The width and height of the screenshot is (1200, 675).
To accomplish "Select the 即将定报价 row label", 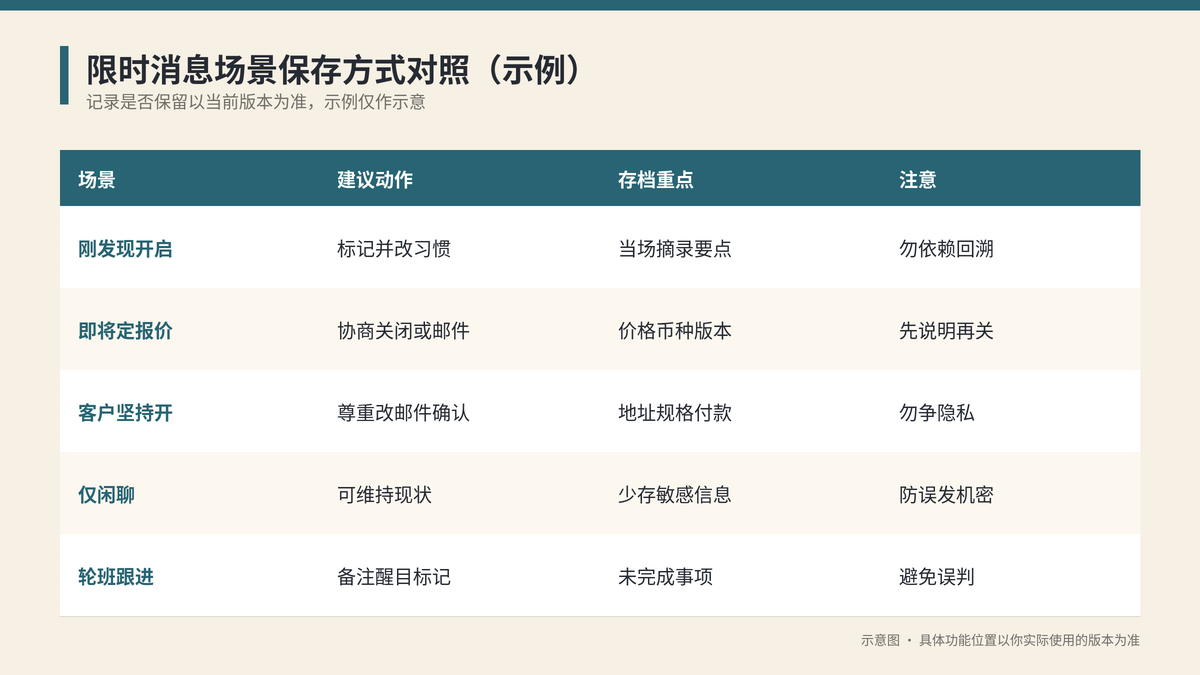I will 125,331.
